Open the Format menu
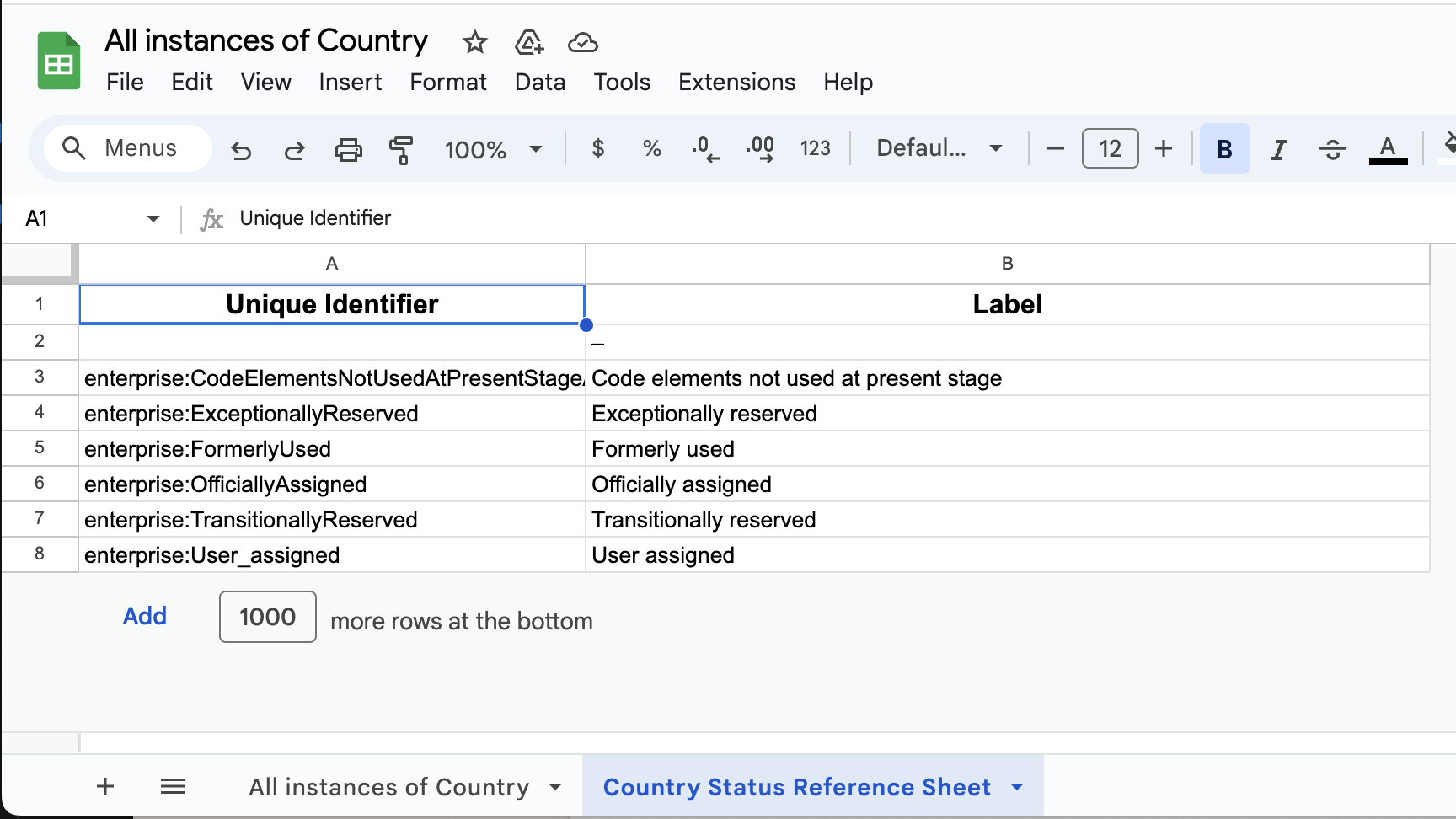This screenshot has width=1456, height=819. click(x=447, y=82)
